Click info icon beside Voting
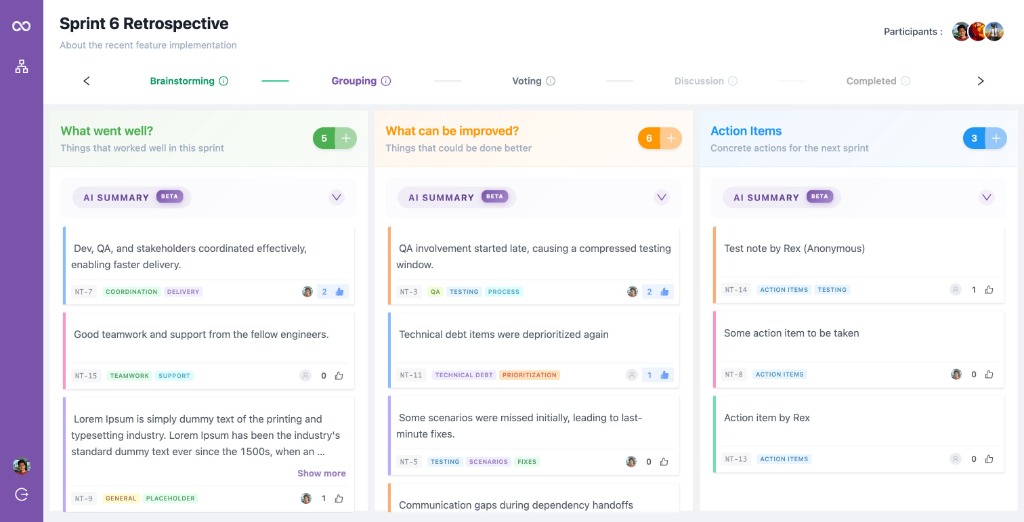 (x=551, y=81)
